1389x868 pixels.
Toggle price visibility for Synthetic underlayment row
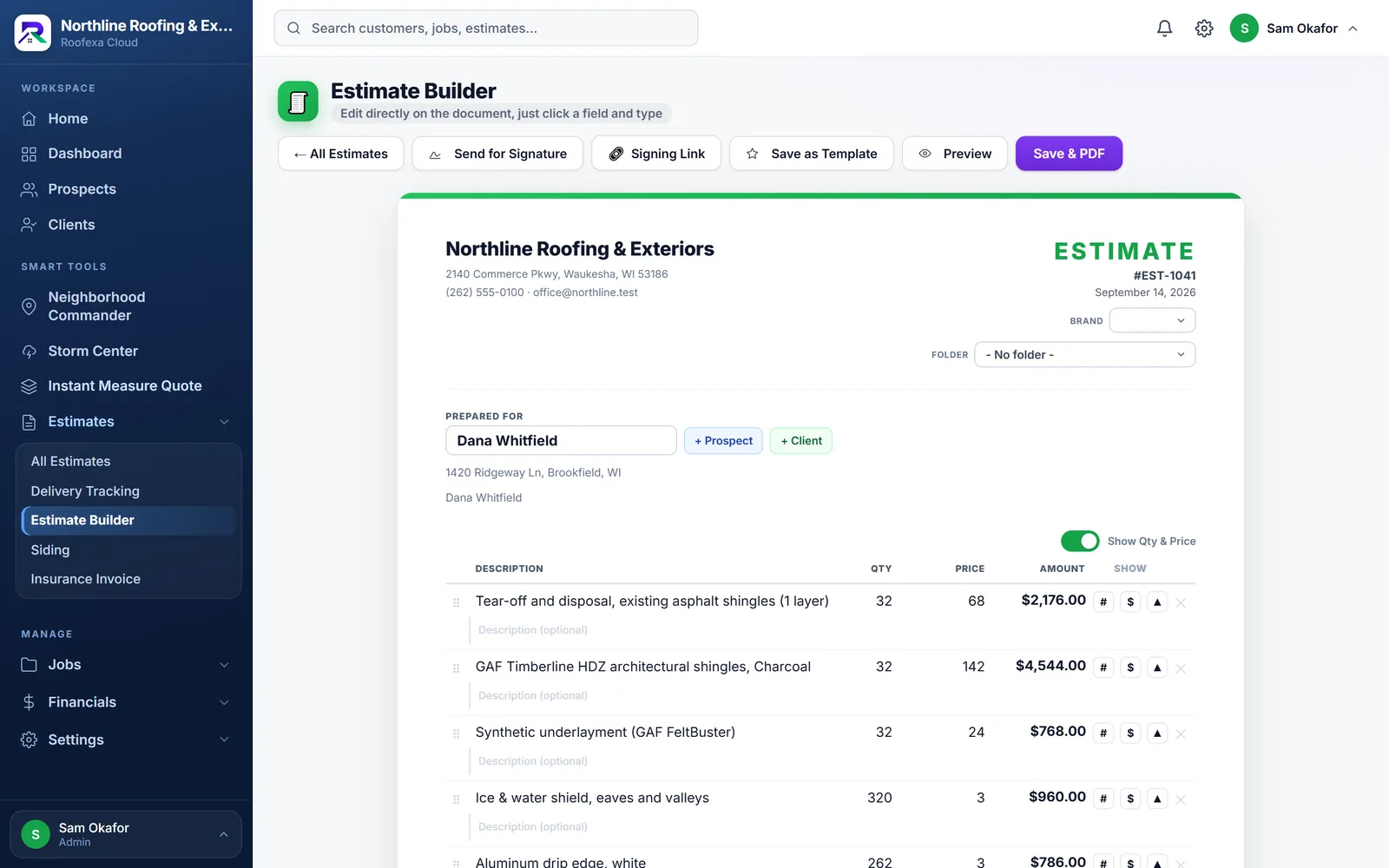tap(1129, 733)
